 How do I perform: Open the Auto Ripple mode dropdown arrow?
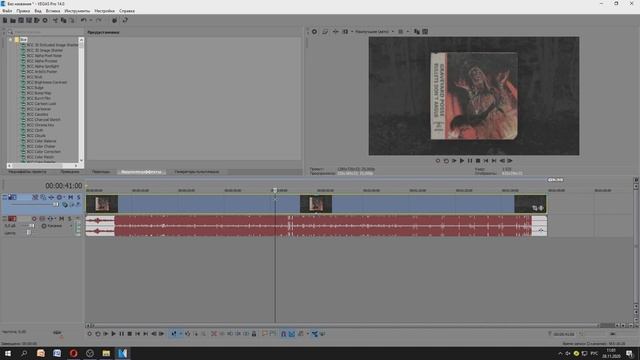coord(307,334)
